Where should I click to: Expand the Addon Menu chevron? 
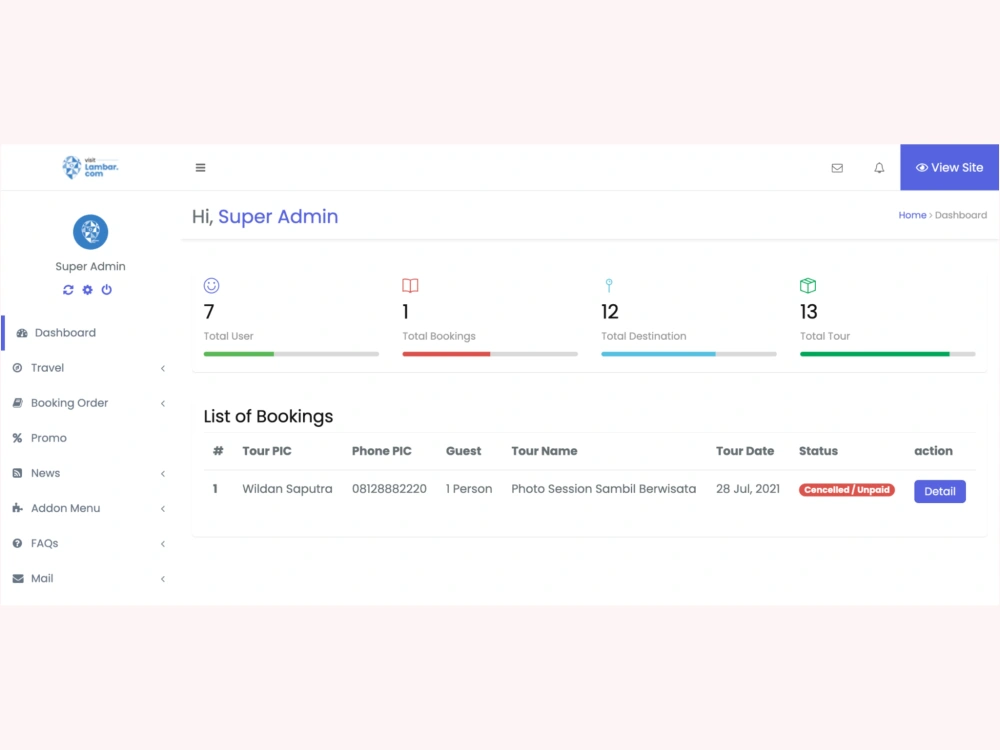click(163, 508)
